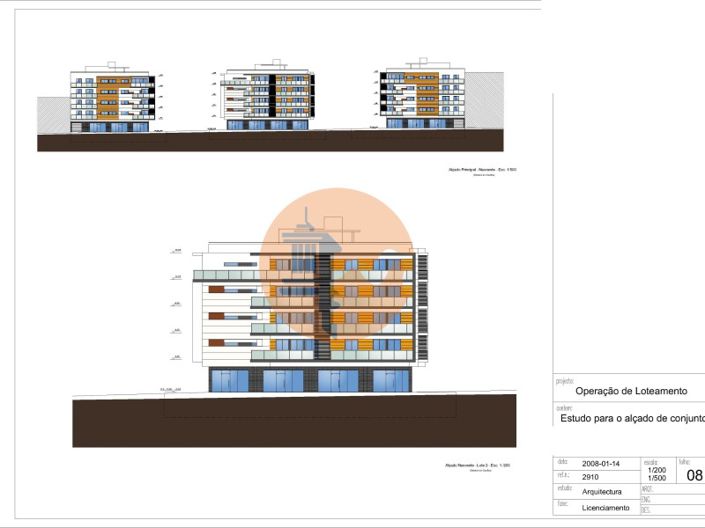Select the 'Operação de Loteamento' project title
Screen dimensions: 705x528
click(x=631, y=391)
